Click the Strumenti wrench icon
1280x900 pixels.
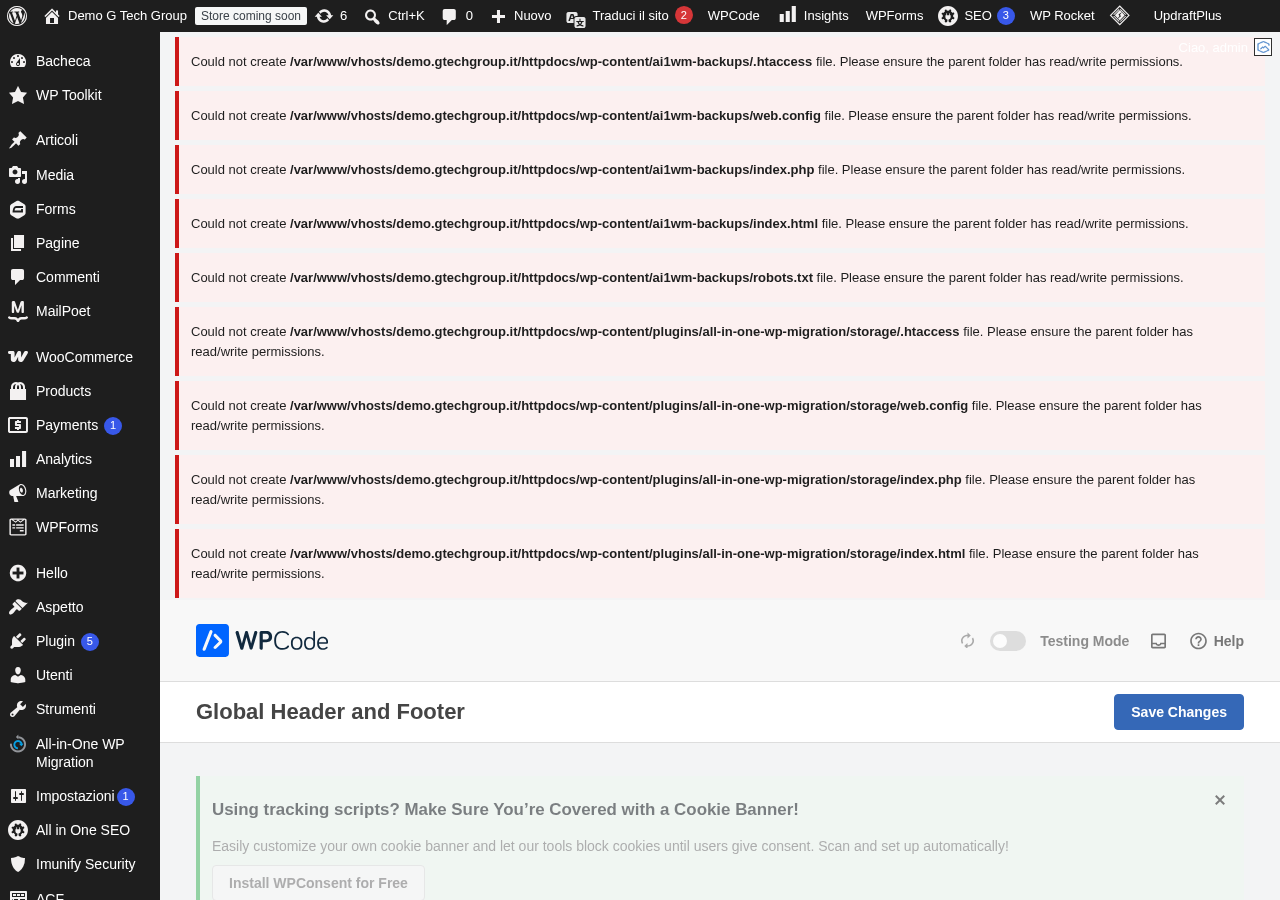tap(18, 709)
